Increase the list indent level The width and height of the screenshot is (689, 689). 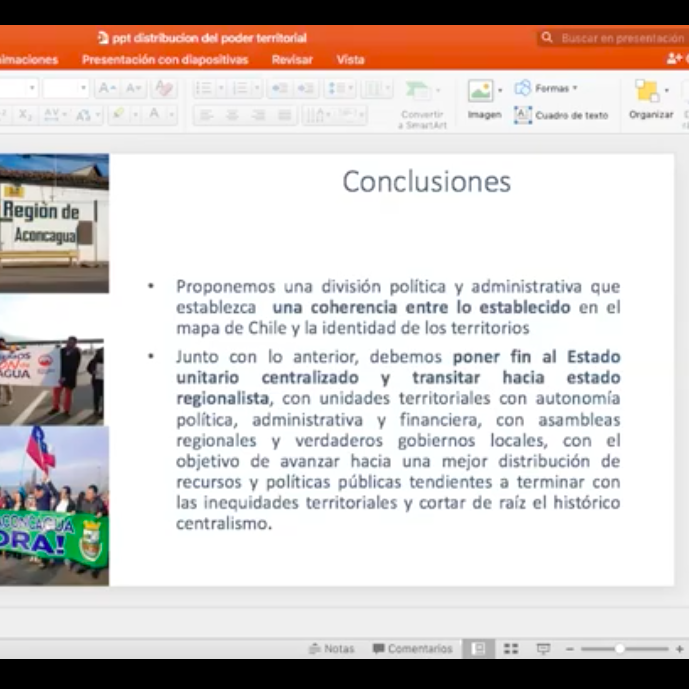[306, 88]
